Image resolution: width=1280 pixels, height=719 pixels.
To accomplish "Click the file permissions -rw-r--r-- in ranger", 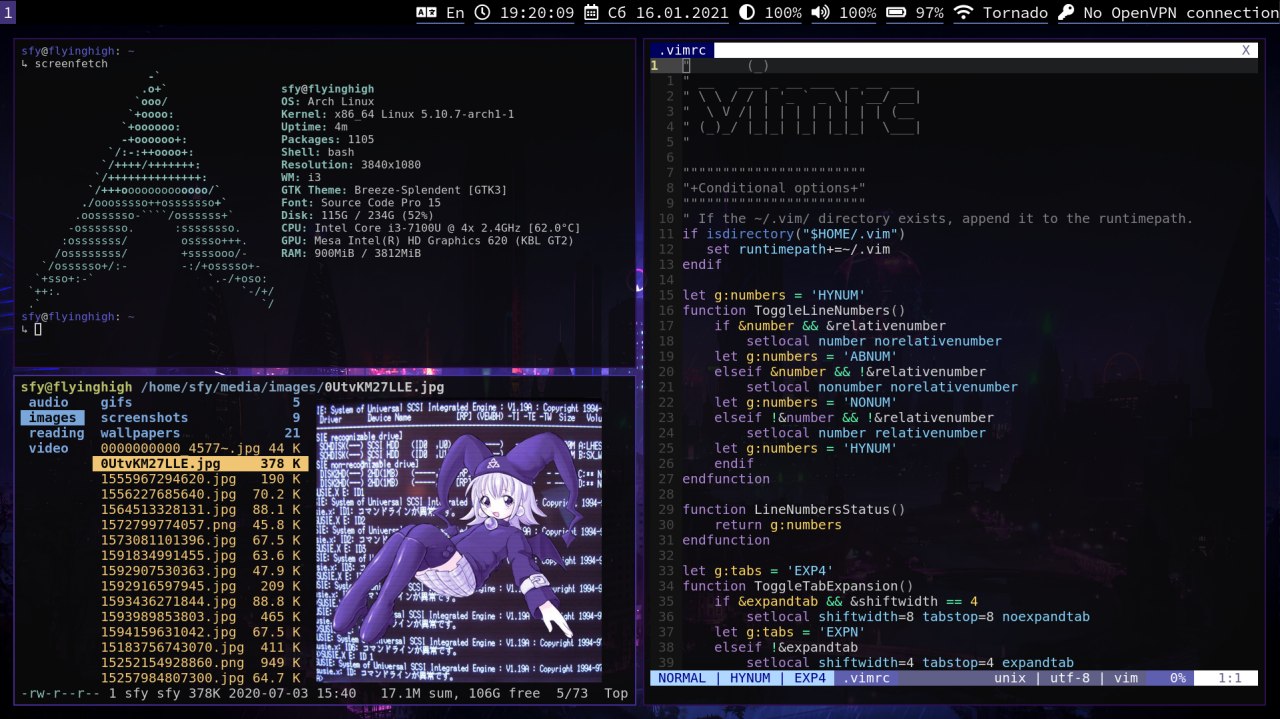I will coord(60,693).
